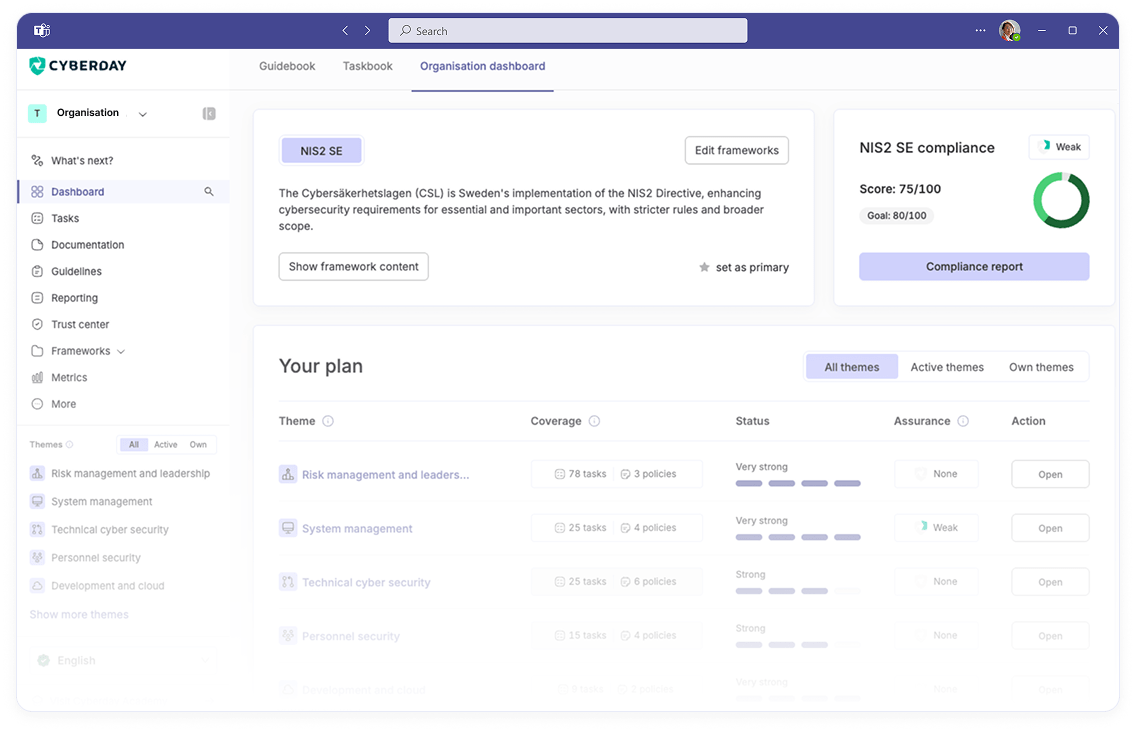Screen dimensions: 1136x732
Task: Click Open for Risk management row
Action: click(1050, 474)
